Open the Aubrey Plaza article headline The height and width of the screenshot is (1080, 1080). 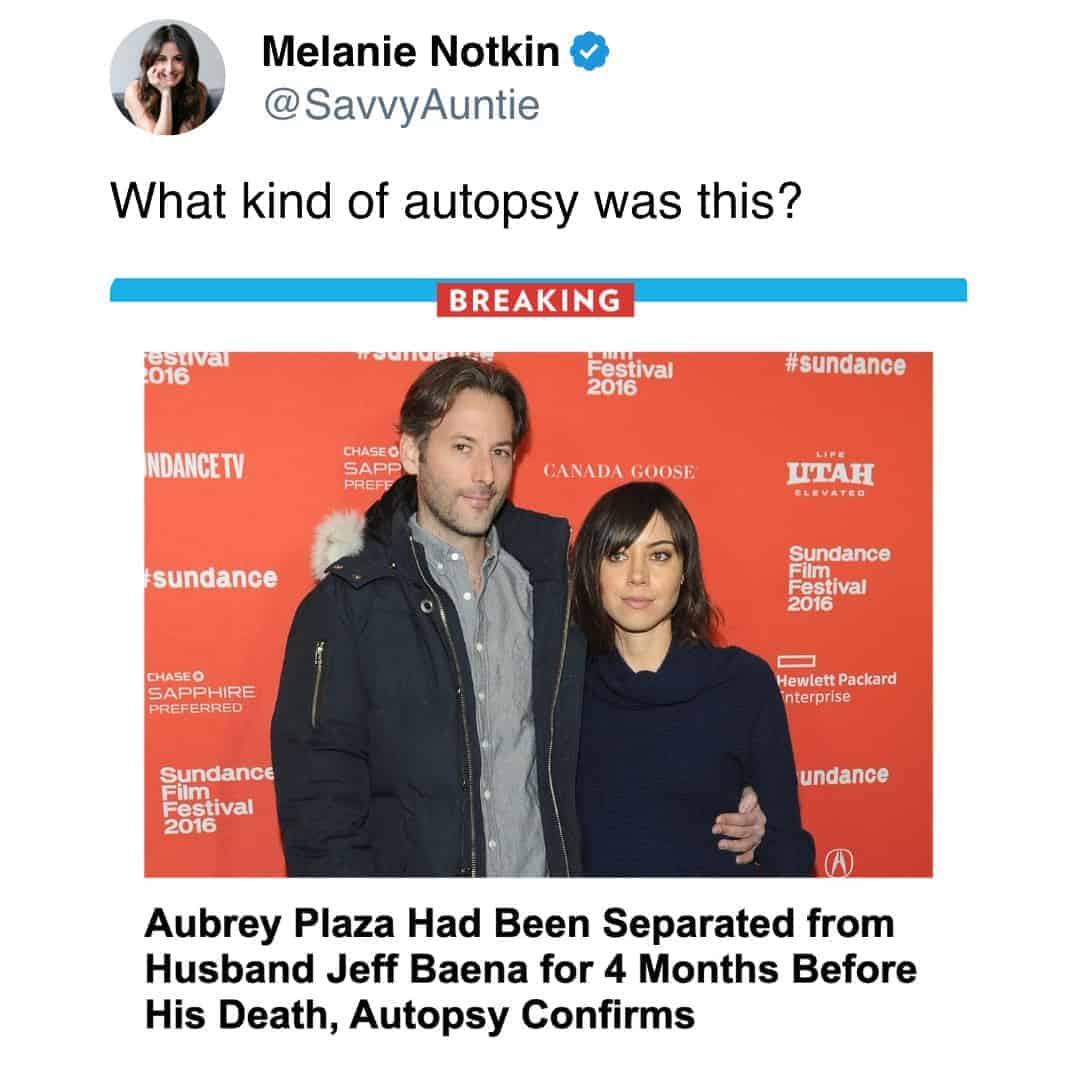530,969
